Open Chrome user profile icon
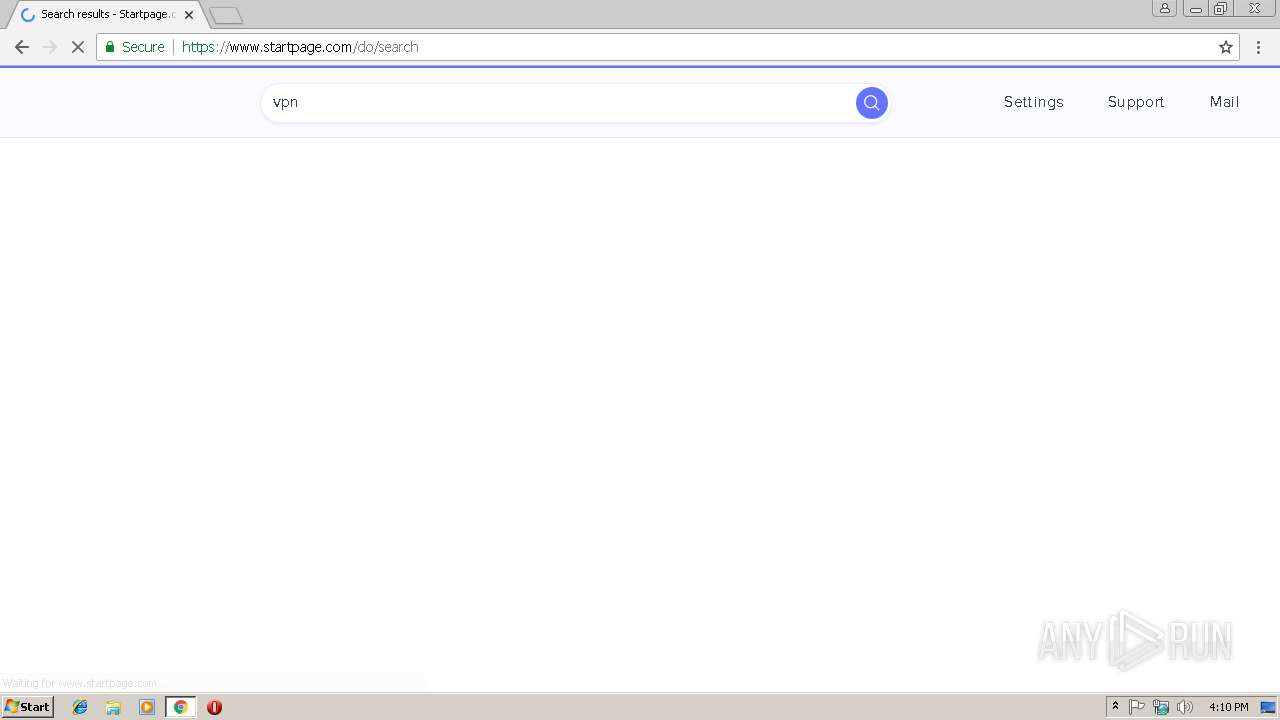The image size is (1280, 720). click(1164, 8)
